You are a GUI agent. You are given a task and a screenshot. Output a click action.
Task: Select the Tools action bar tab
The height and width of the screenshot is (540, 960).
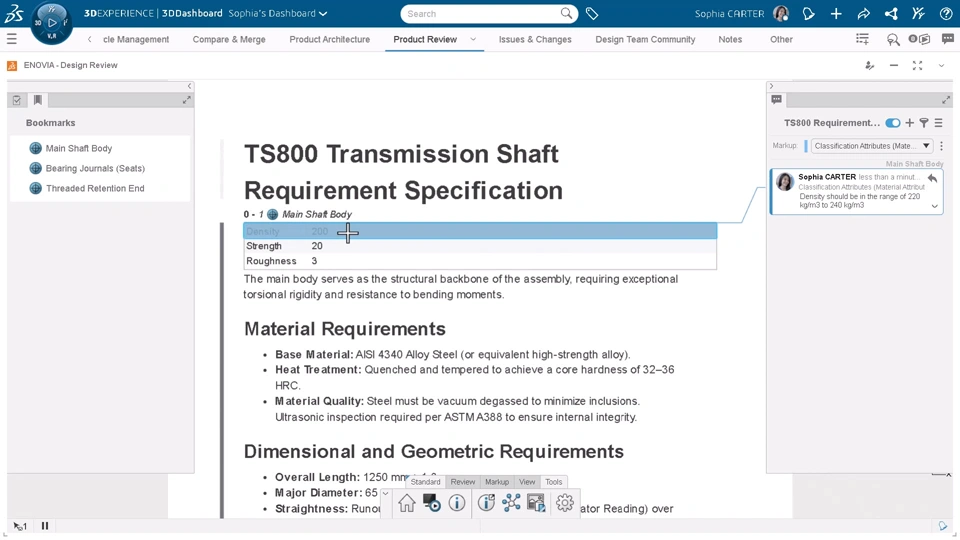553,482
